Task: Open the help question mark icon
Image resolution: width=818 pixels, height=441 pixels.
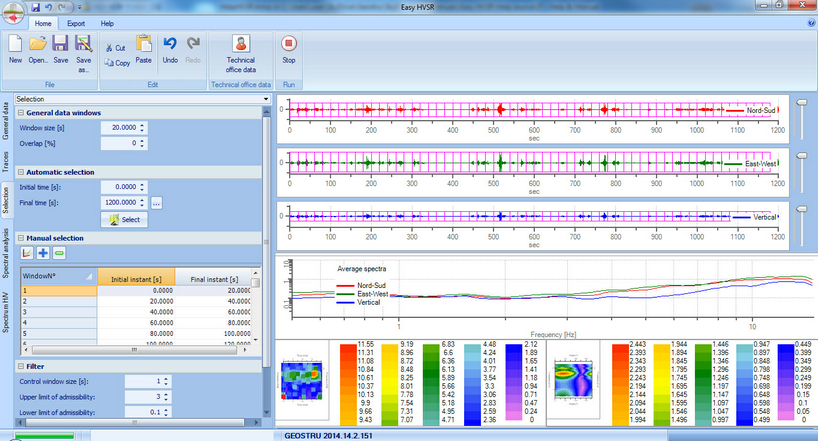Action: [811, 23]
